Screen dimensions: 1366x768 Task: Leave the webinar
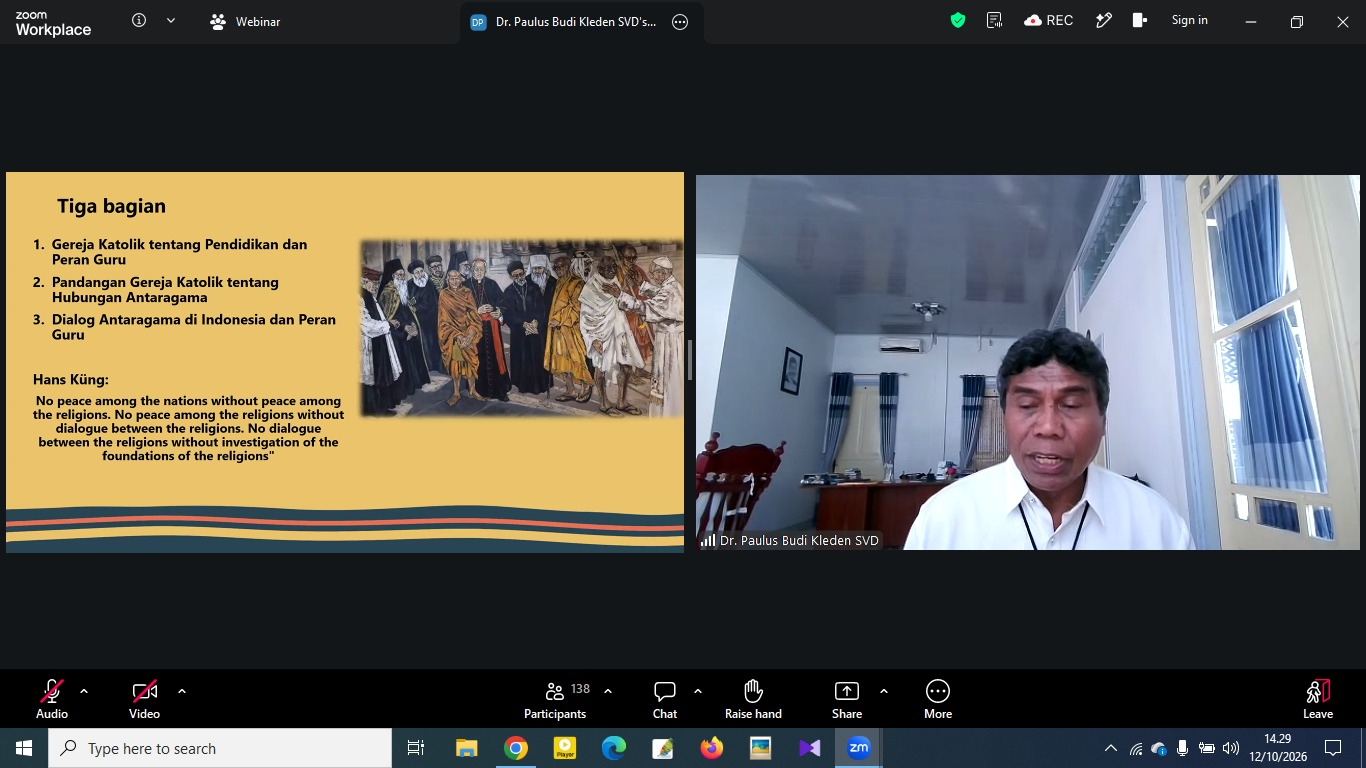[1318, 700]
